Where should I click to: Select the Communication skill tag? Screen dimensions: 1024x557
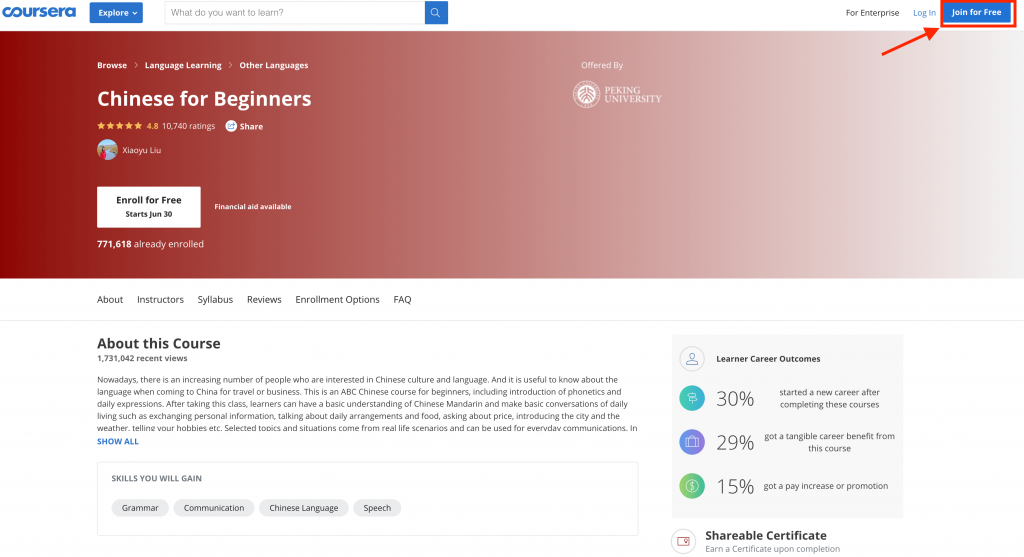pyautogui.click(x=214, y=508)
